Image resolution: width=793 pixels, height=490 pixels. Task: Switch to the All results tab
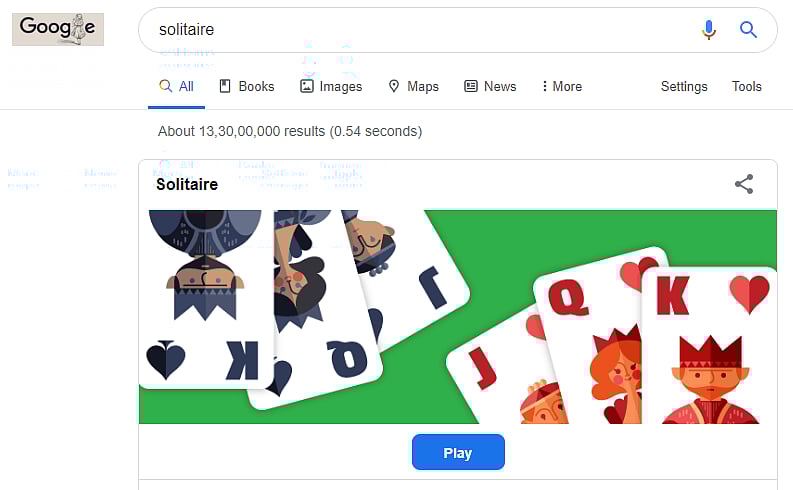[177, 86]
